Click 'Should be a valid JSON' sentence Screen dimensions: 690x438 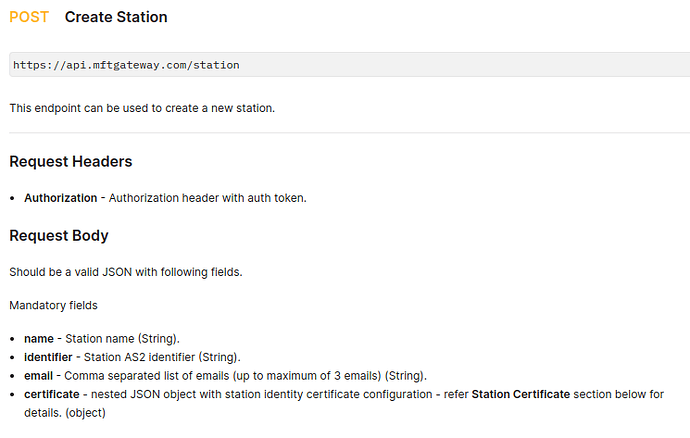click(126, 272)
